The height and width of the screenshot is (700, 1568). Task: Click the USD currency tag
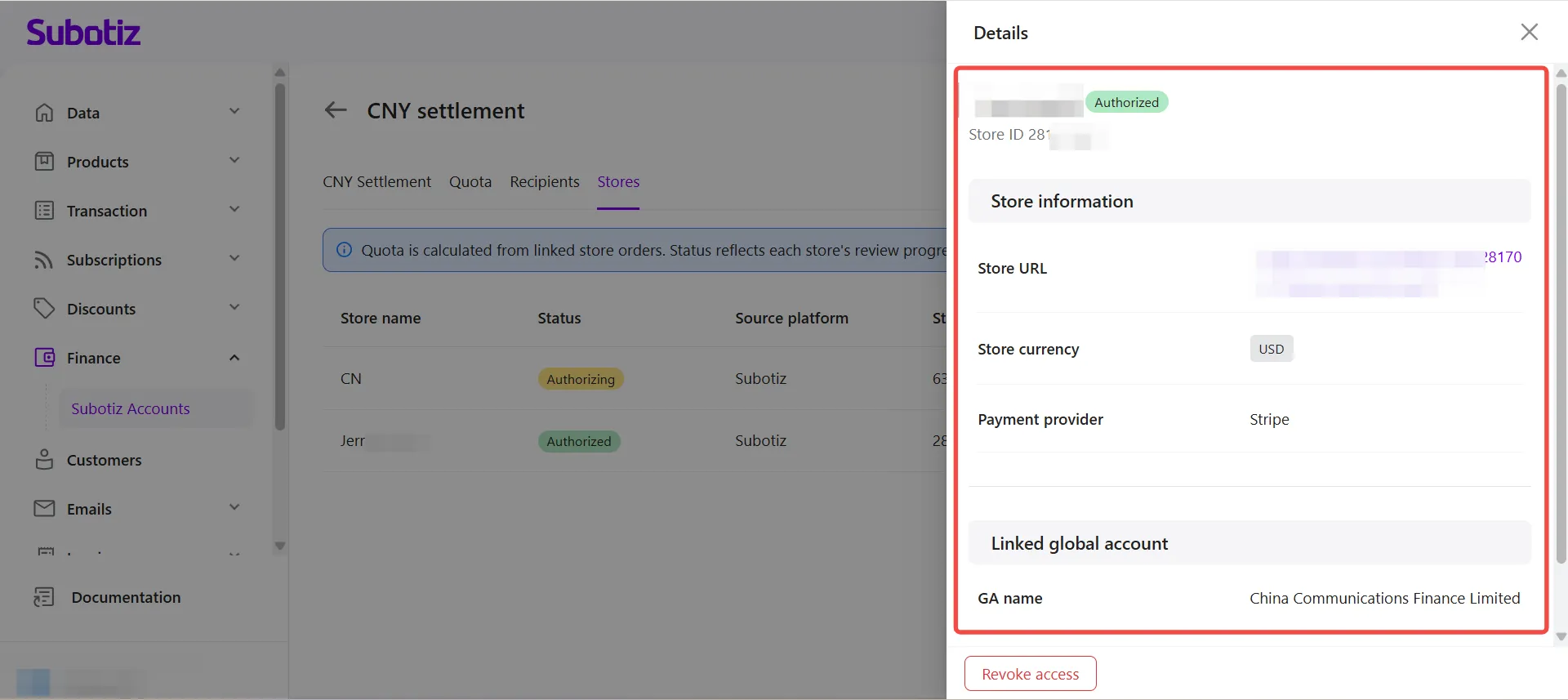point(1272,349)
